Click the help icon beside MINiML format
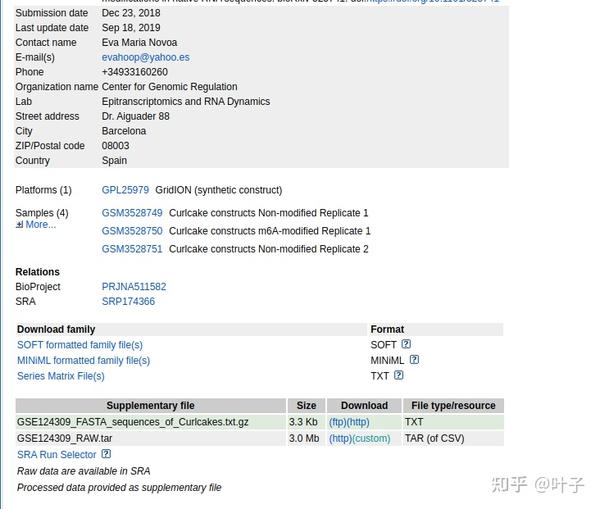Viewport: 600px width, 509px height. point(414,360)
